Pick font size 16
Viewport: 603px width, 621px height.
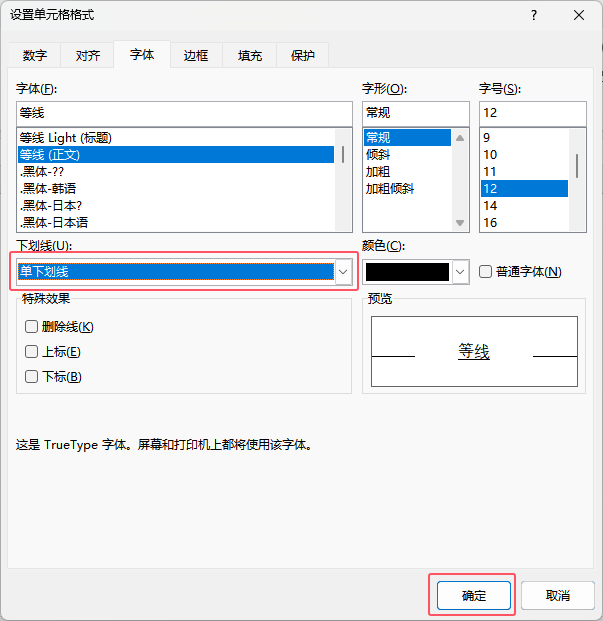pyautogui.click(x=524, y=223)
